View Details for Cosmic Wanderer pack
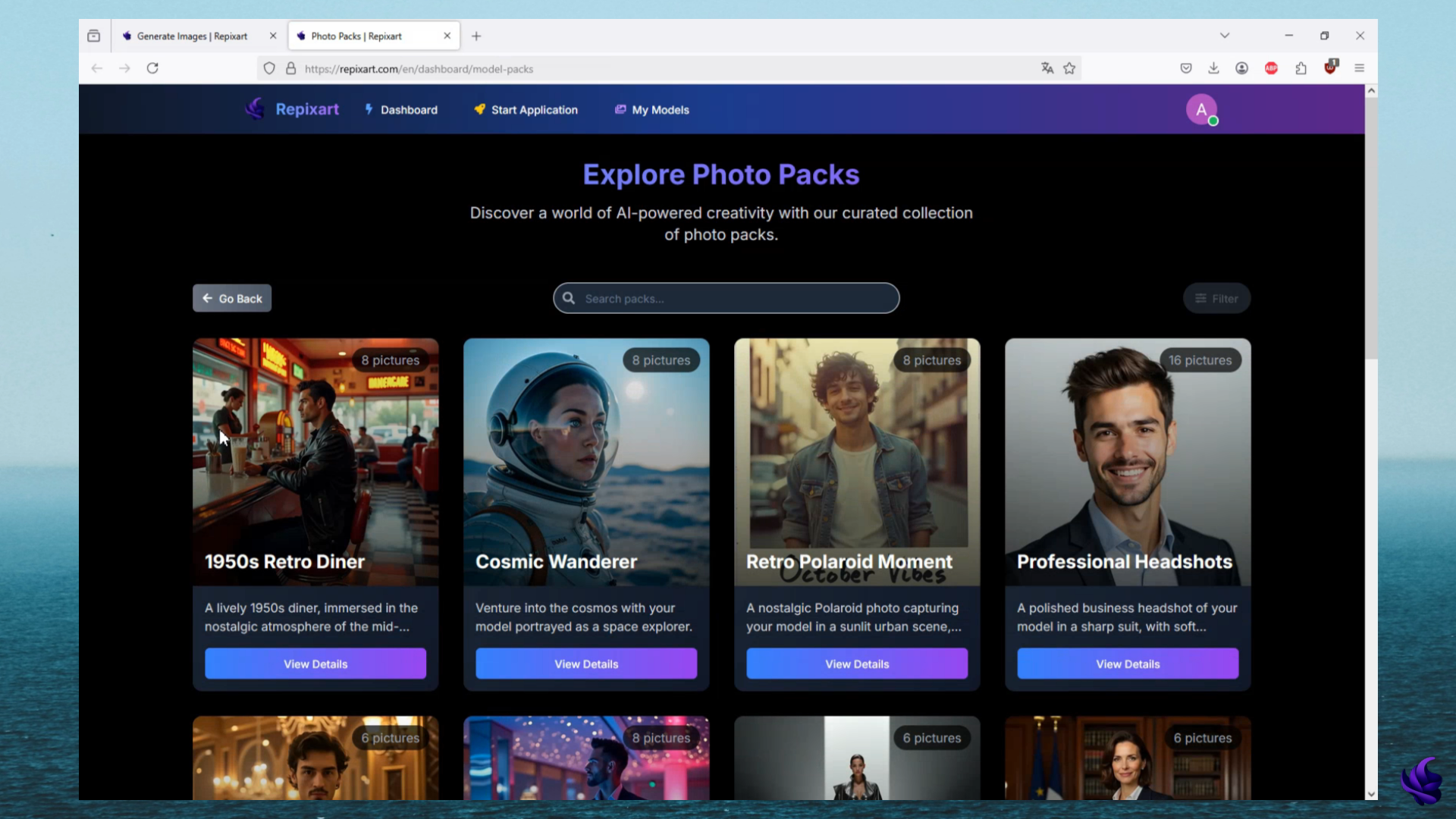Screen dimensions: 1456x819 (x=586, y=664)
